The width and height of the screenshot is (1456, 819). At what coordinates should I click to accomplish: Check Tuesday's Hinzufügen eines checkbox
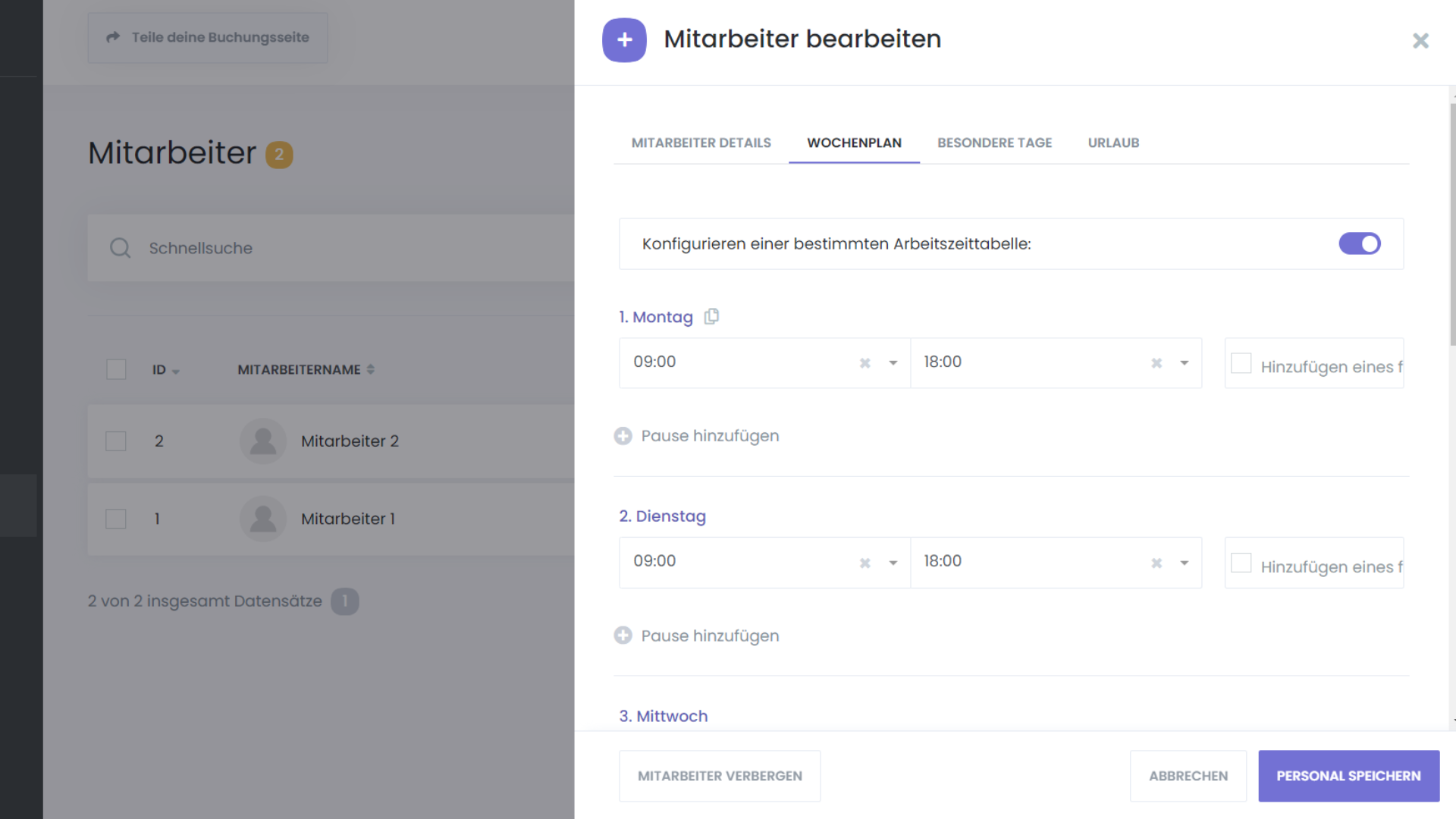pyautogui.click(x=1241, y=563)
